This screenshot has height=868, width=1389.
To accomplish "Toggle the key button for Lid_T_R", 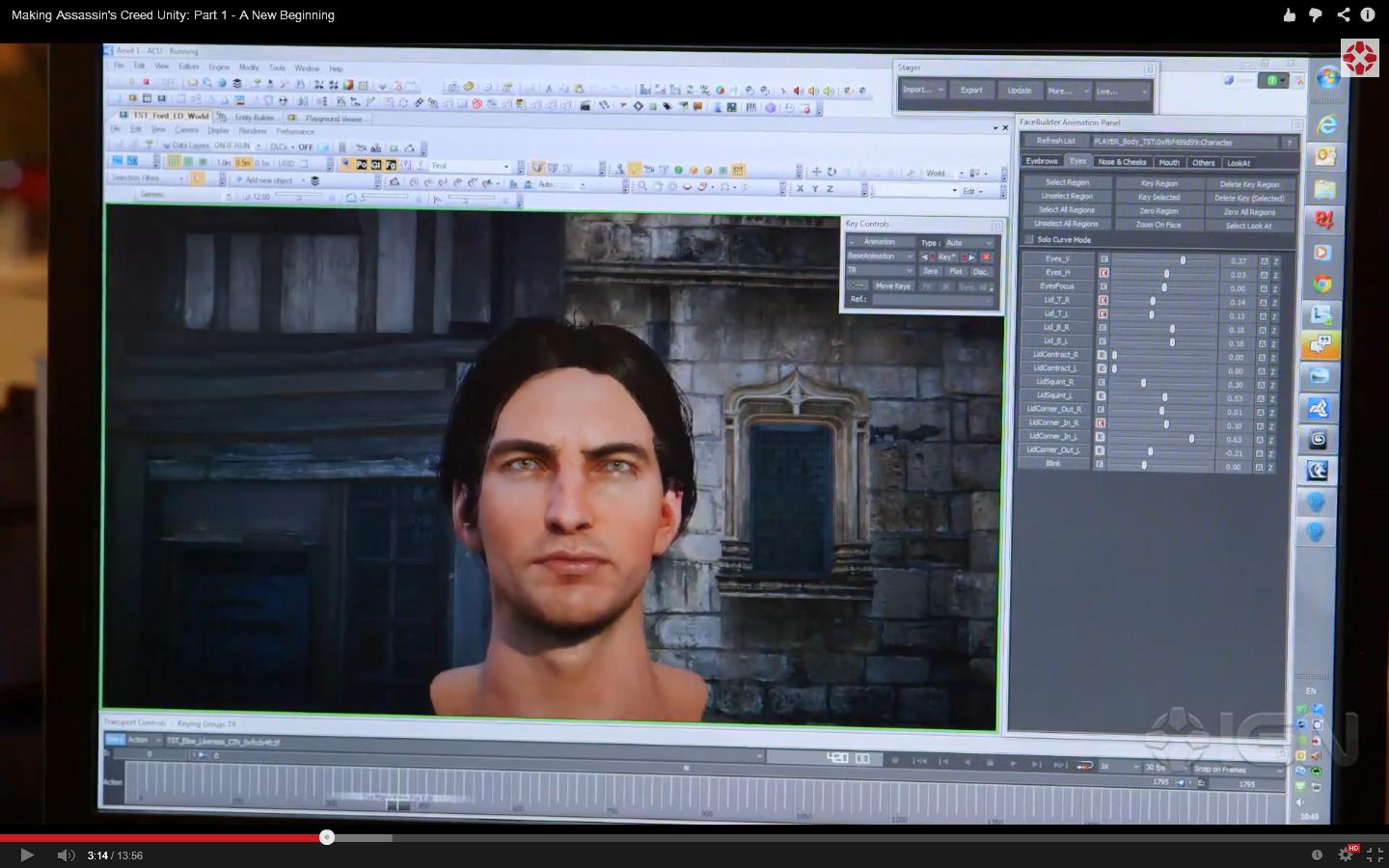I will tap(1103, 300).
